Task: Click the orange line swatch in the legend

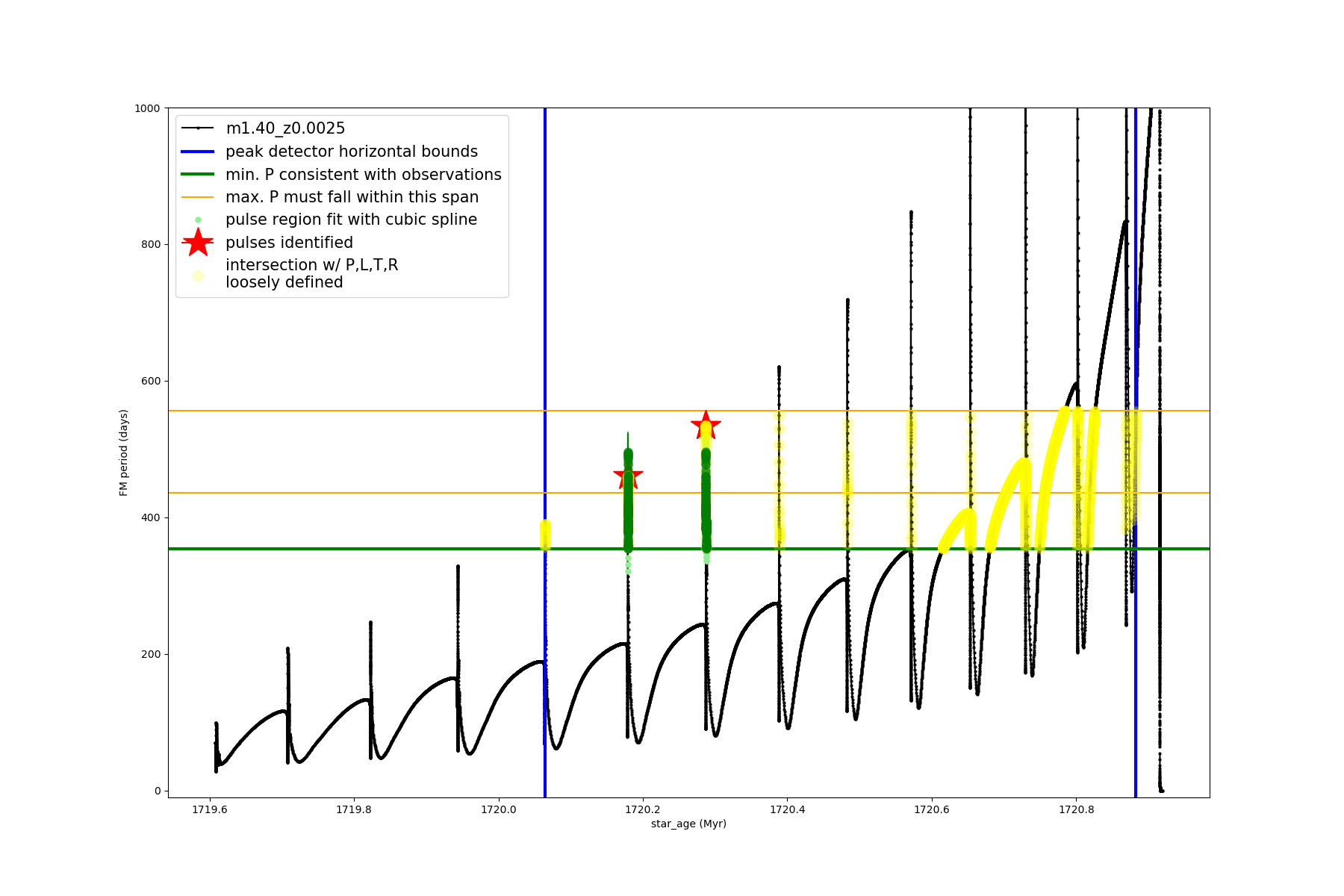Action: pyautogui.click(x=198, y=197)
